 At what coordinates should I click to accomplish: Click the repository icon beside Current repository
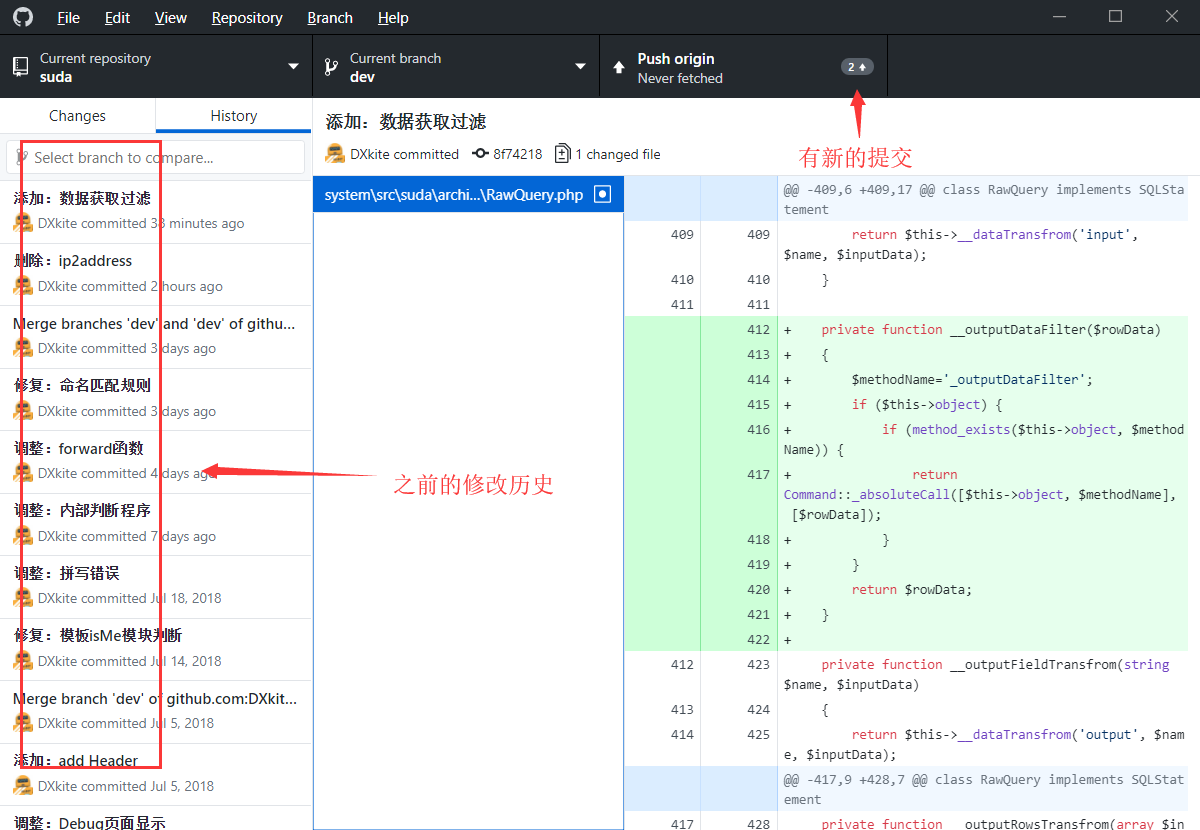tap(20, 67)
